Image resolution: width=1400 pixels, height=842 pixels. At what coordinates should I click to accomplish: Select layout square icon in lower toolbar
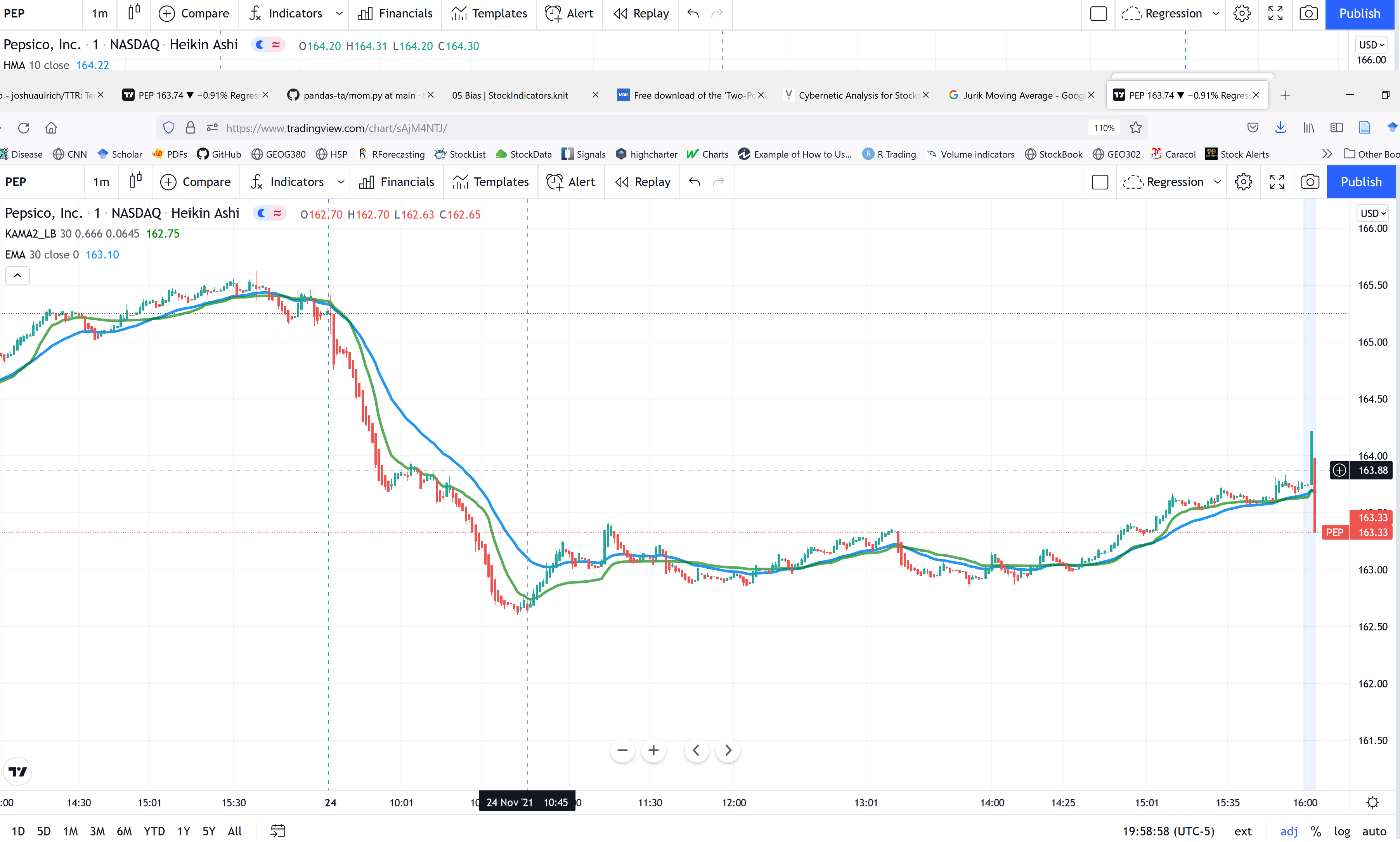point(1100,182)
